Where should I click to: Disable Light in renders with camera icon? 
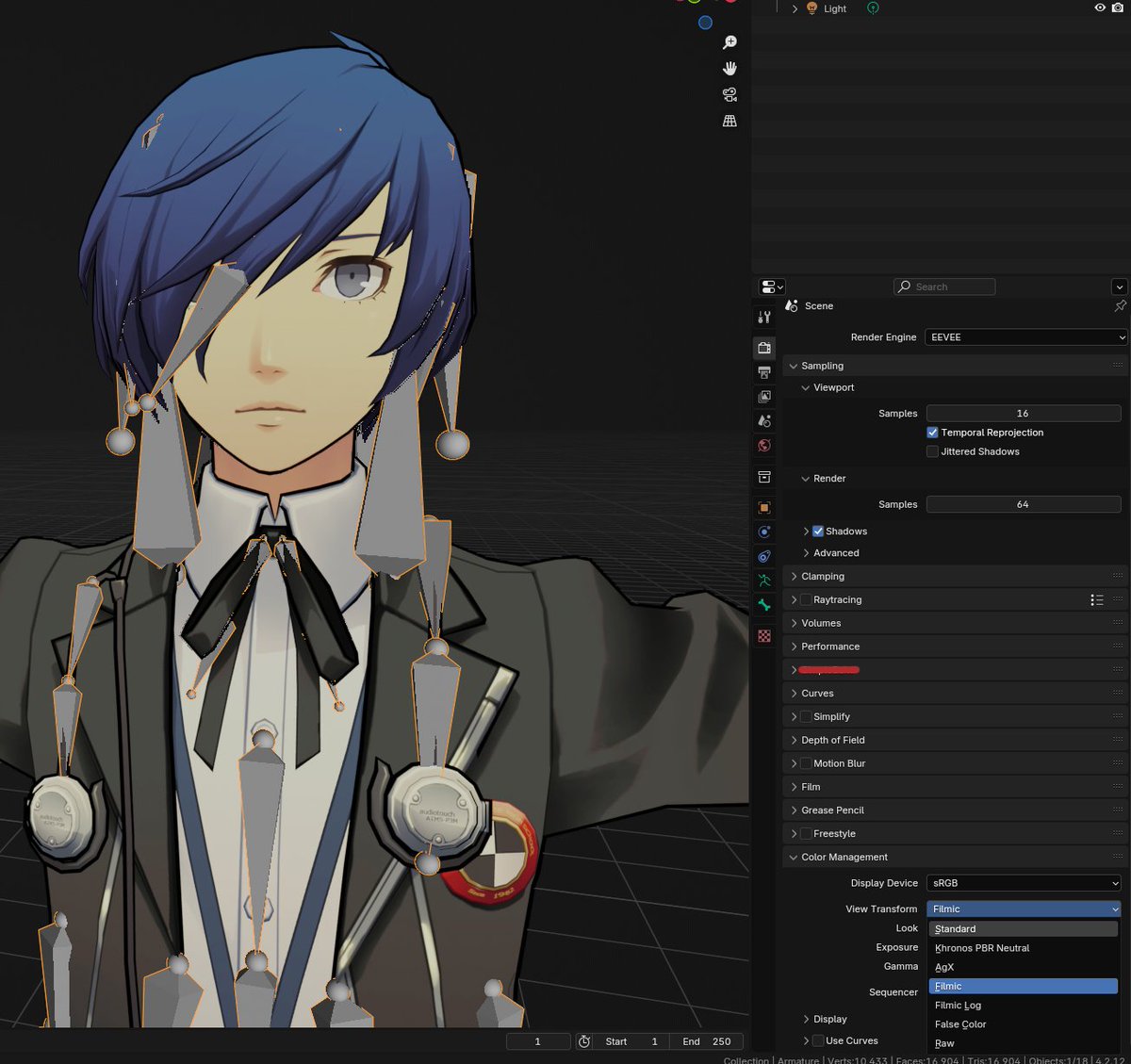(x=1118, y=8)
